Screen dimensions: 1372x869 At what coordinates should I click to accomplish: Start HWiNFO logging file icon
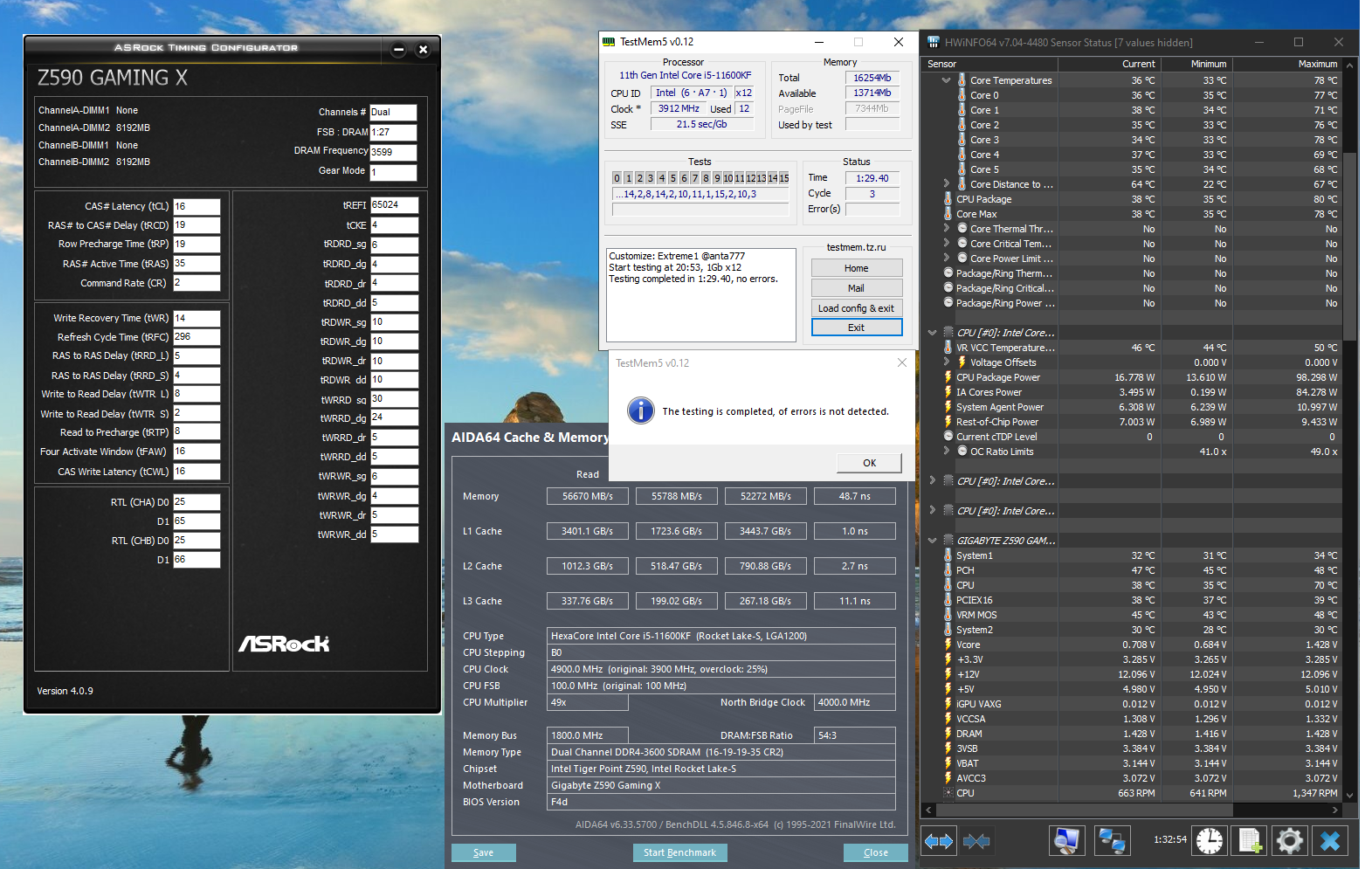coord(1250,840)
